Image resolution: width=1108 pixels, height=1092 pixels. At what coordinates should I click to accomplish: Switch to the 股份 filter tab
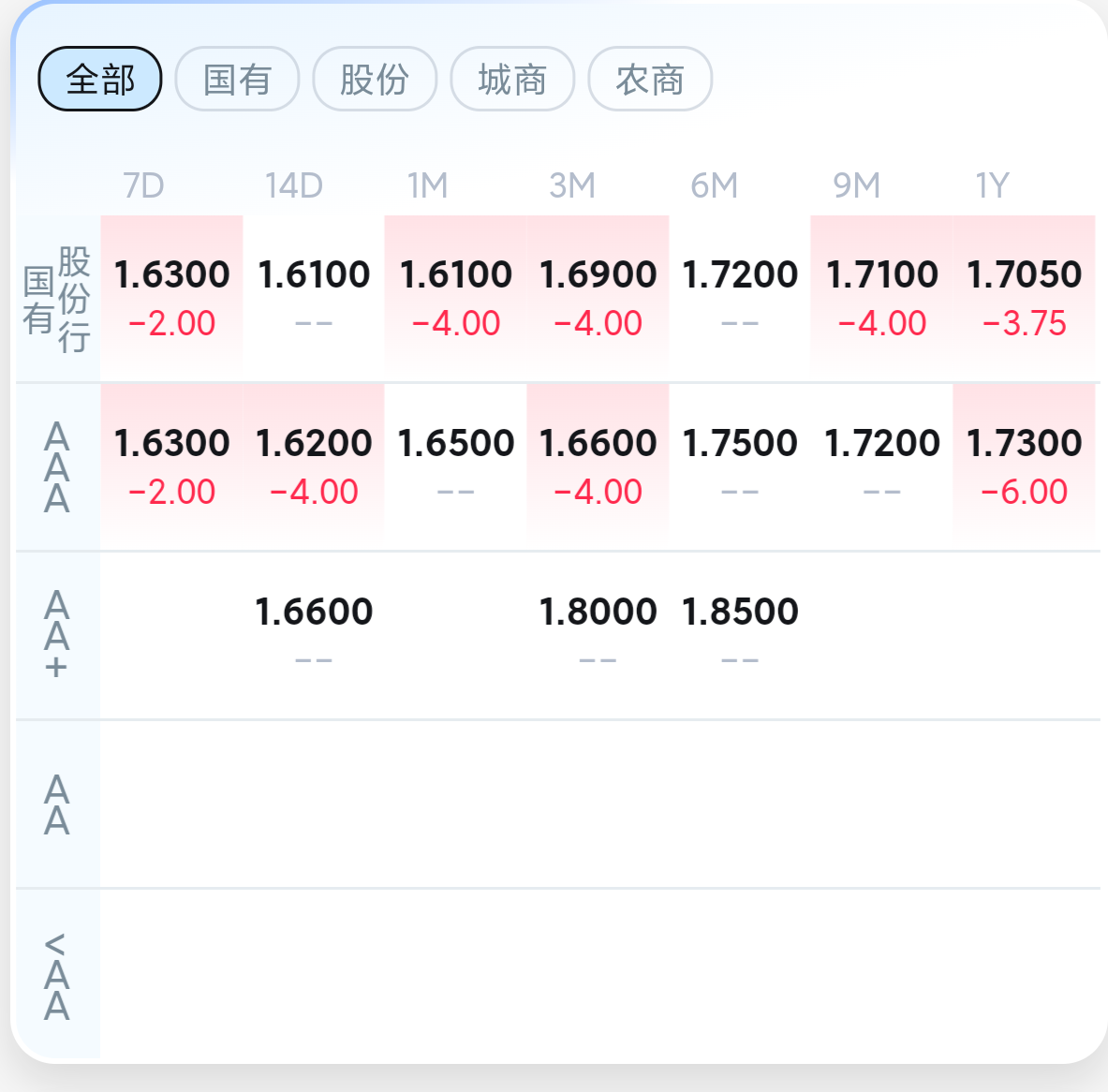pyautogui.click(x=375, y=79)
